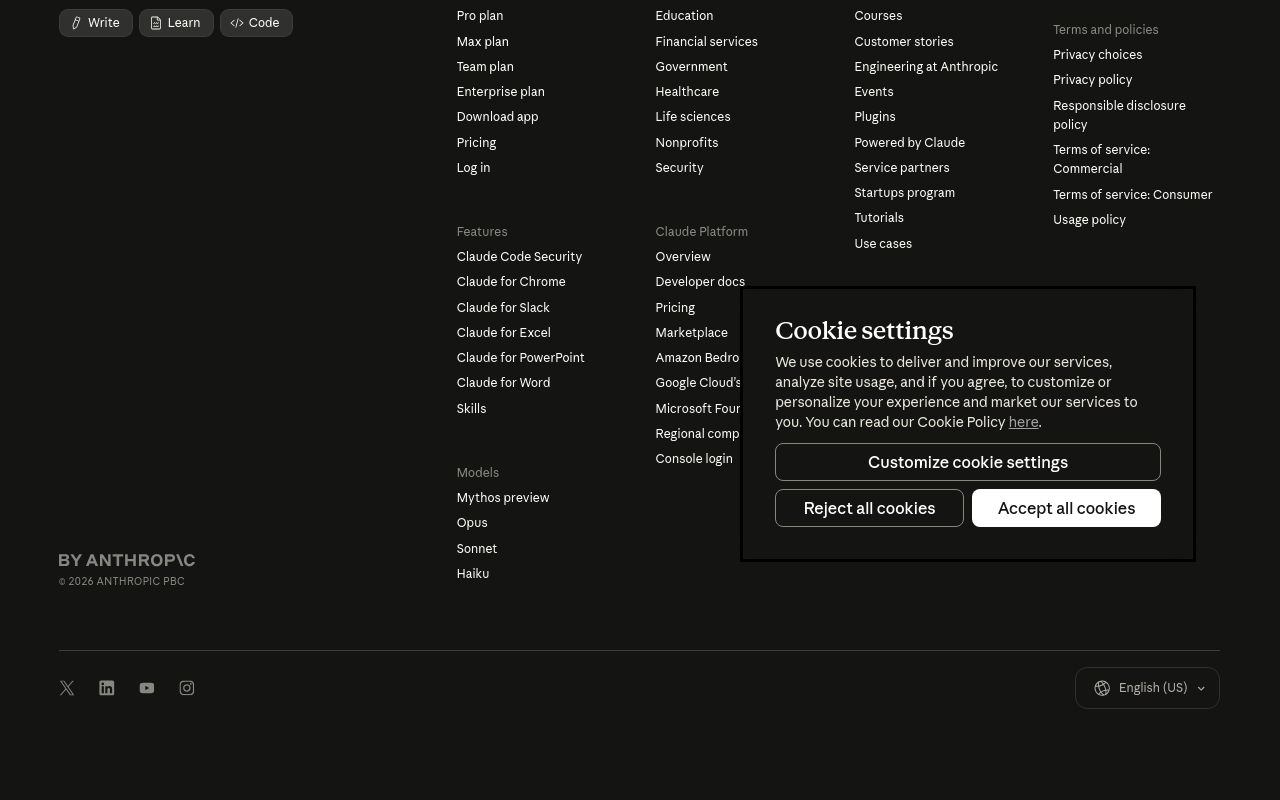
Task: Open Console login under Claude Platform
Action: (694, 458)
